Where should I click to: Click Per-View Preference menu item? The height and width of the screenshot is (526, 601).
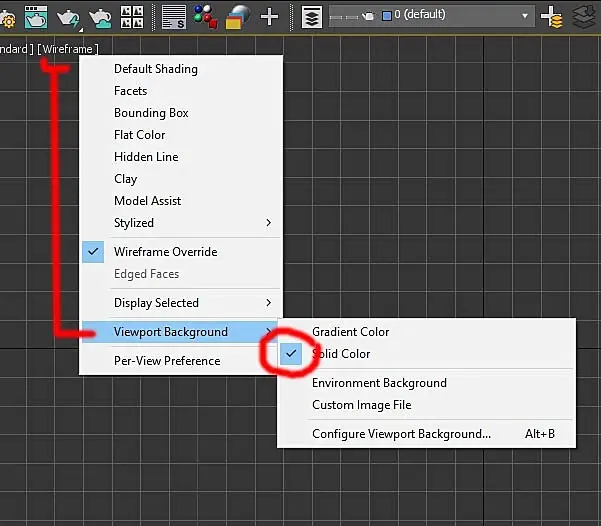pos(181,361)
